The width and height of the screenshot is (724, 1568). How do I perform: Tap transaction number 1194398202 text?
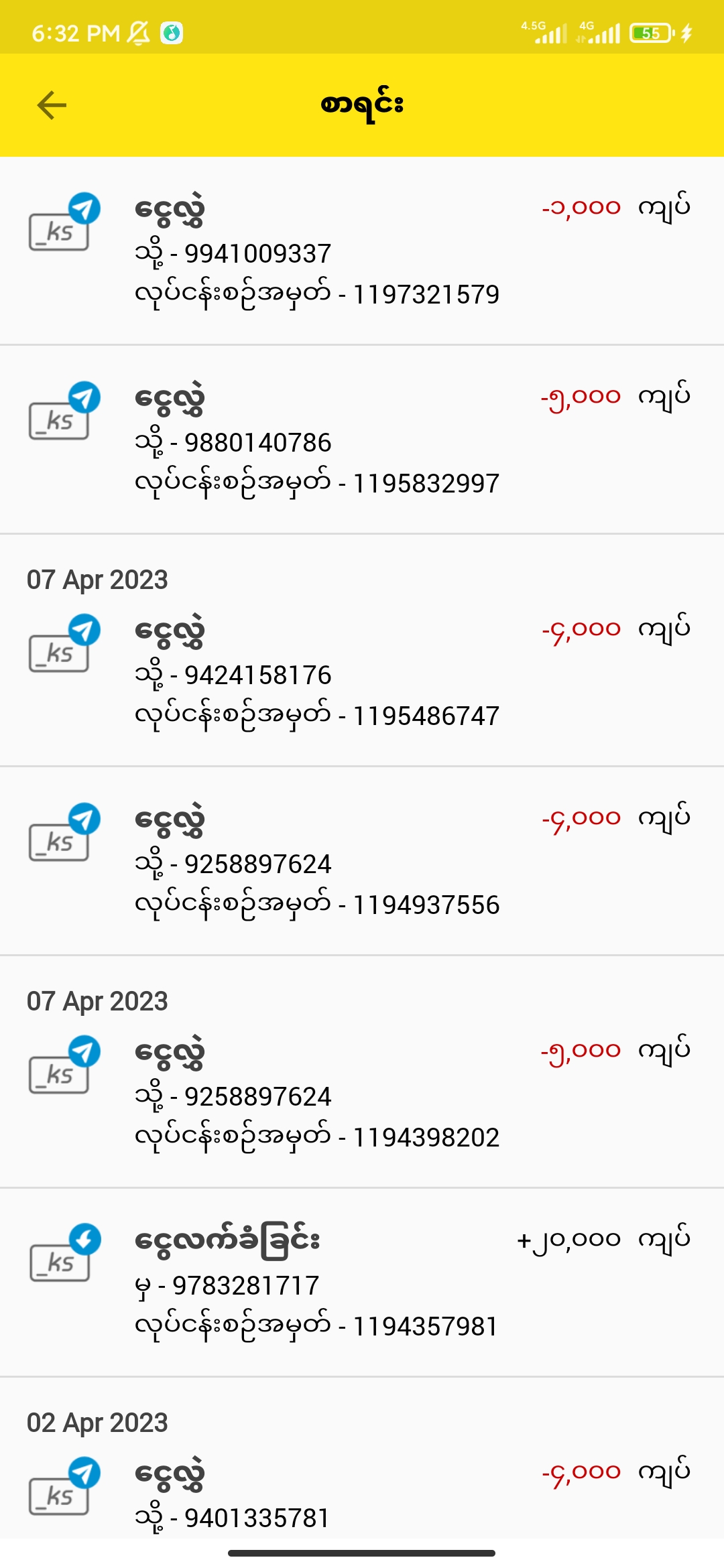click(426, 1137)
